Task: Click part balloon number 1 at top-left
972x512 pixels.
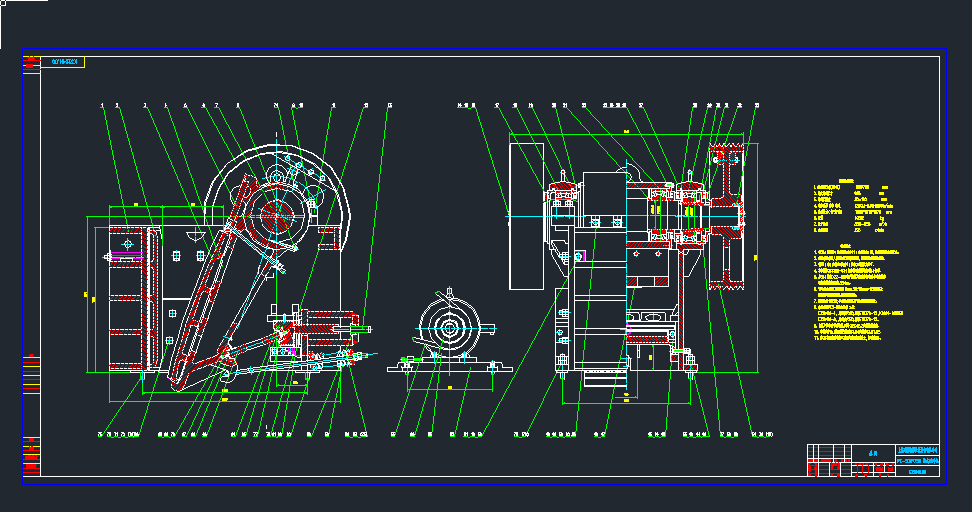Action: (102, 104)
